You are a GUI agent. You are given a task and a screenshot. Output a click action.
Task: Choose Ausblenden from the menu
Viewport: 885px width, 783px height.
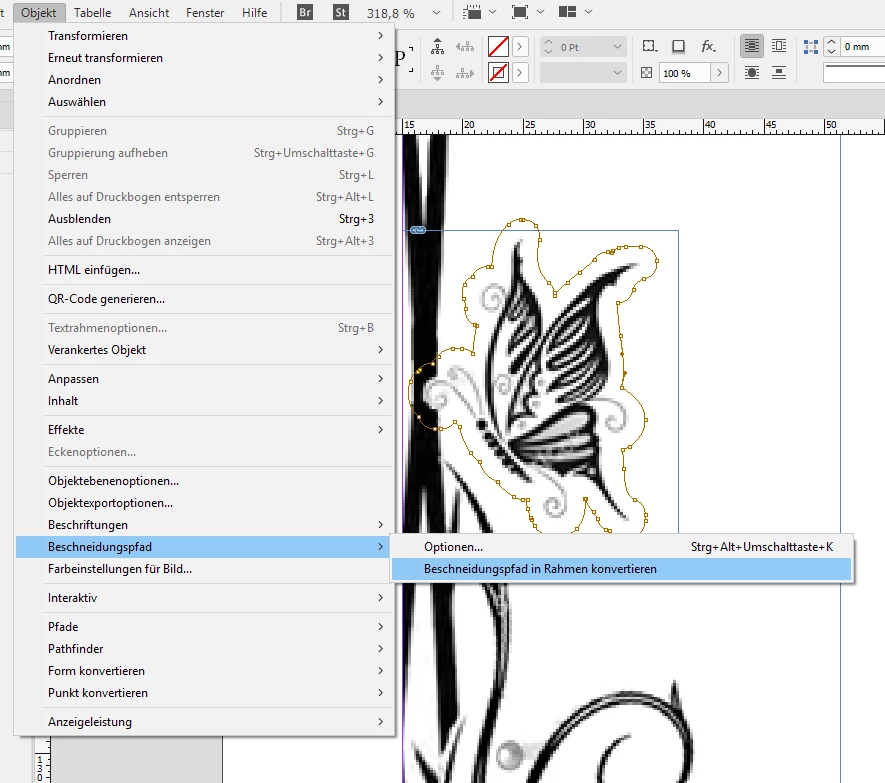coord(204,218)
